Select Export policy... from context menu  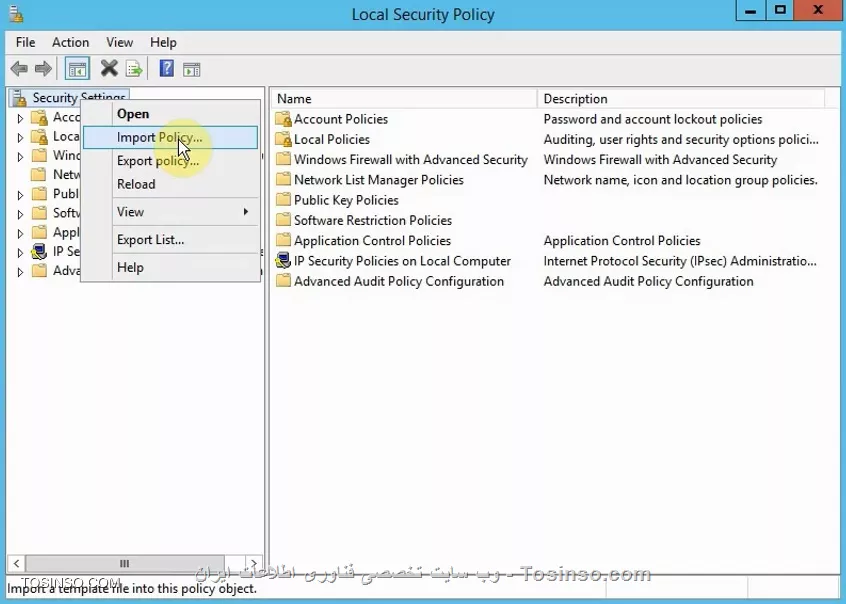point(170,161)
